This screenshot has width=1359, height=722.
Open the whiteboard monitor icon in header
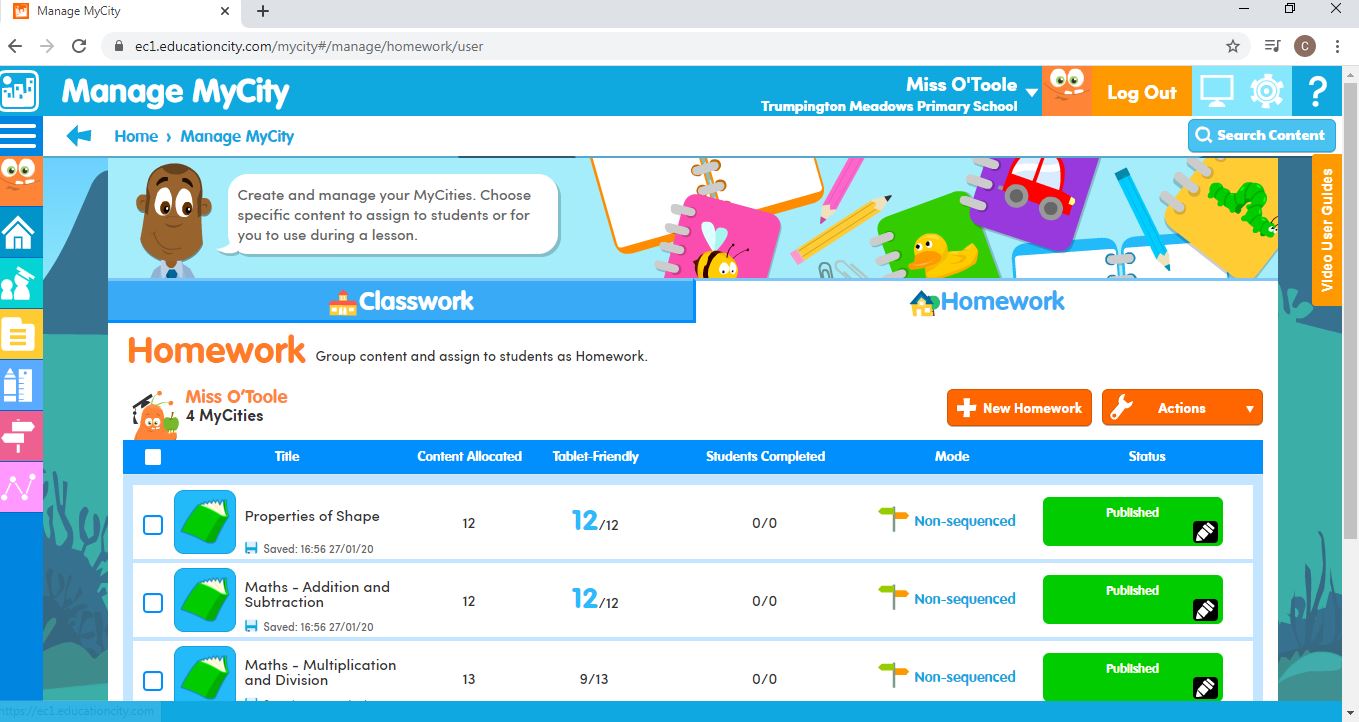[x=1217, y=92]
